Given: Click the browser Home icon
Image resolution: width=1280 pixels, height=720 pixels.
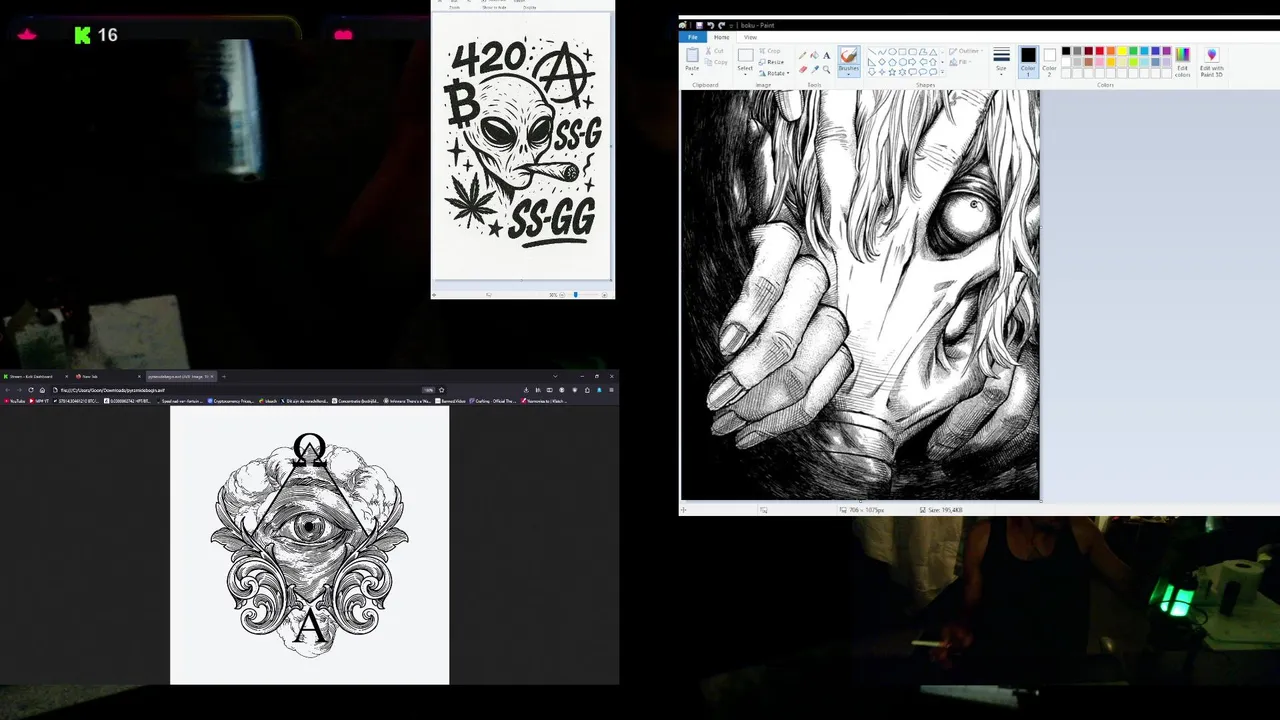Looking at the screenshot, I should click(x=42, y=390).
